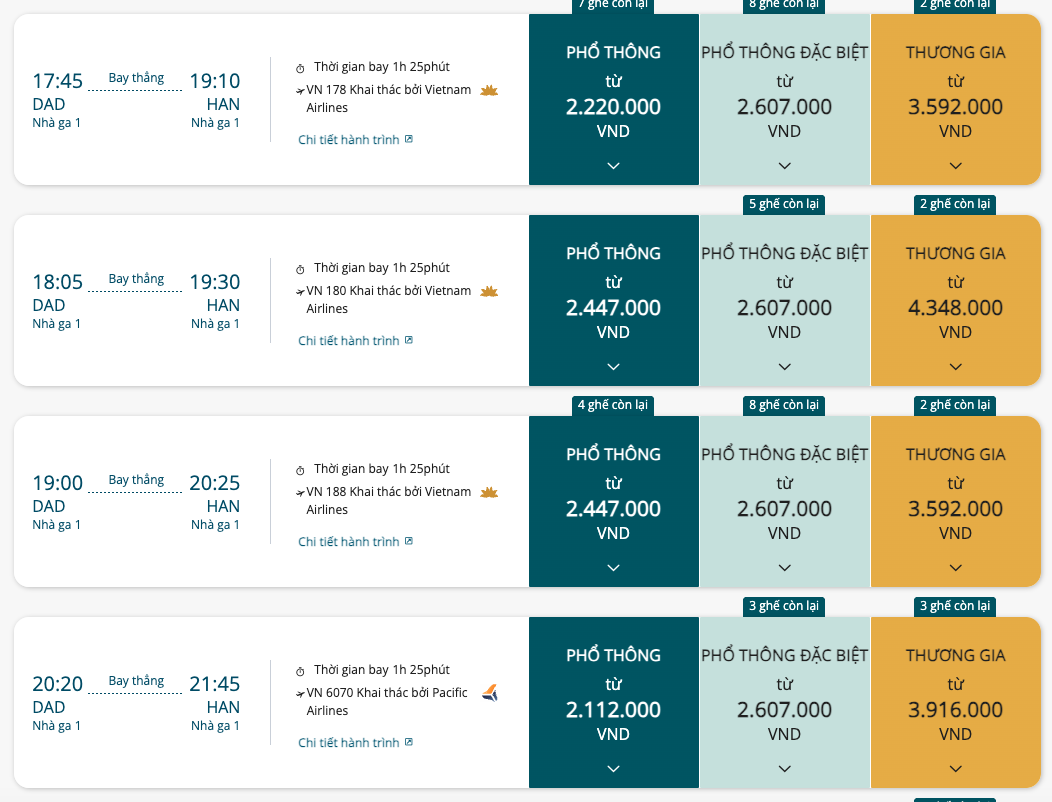Click Vietnam Airlines lotus logo for VN 180
1052x802 pixels.
coord(489,291)
